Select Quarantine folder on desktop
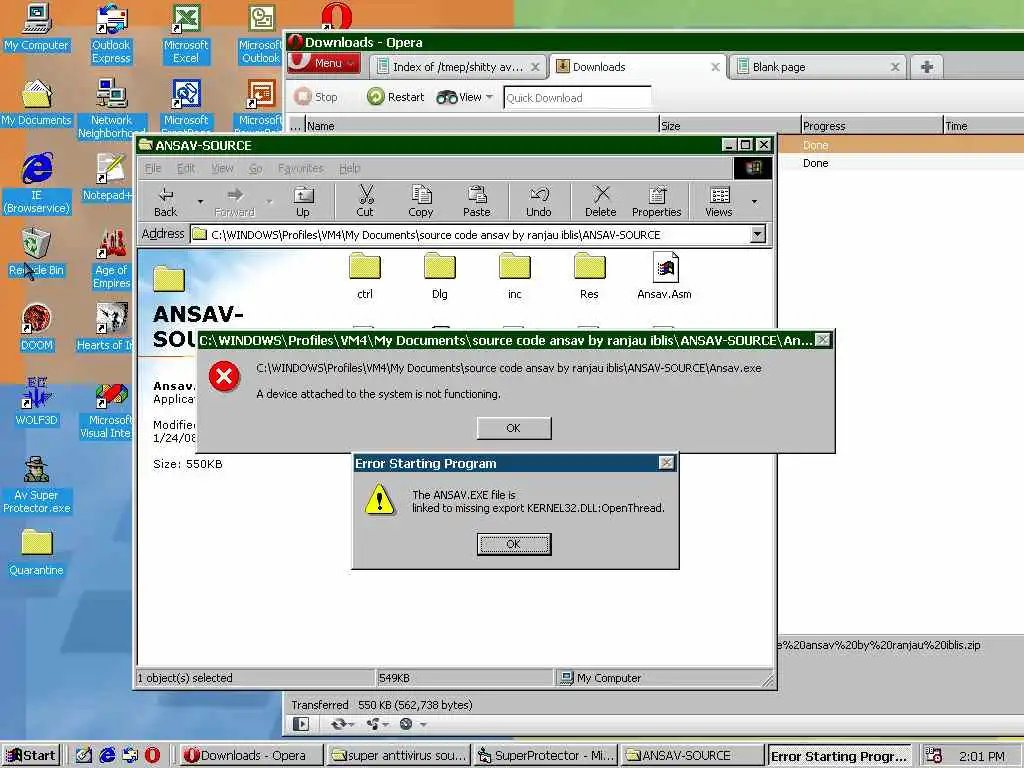The width and height of the screenshot is (1024, 768). pos(37,552)
